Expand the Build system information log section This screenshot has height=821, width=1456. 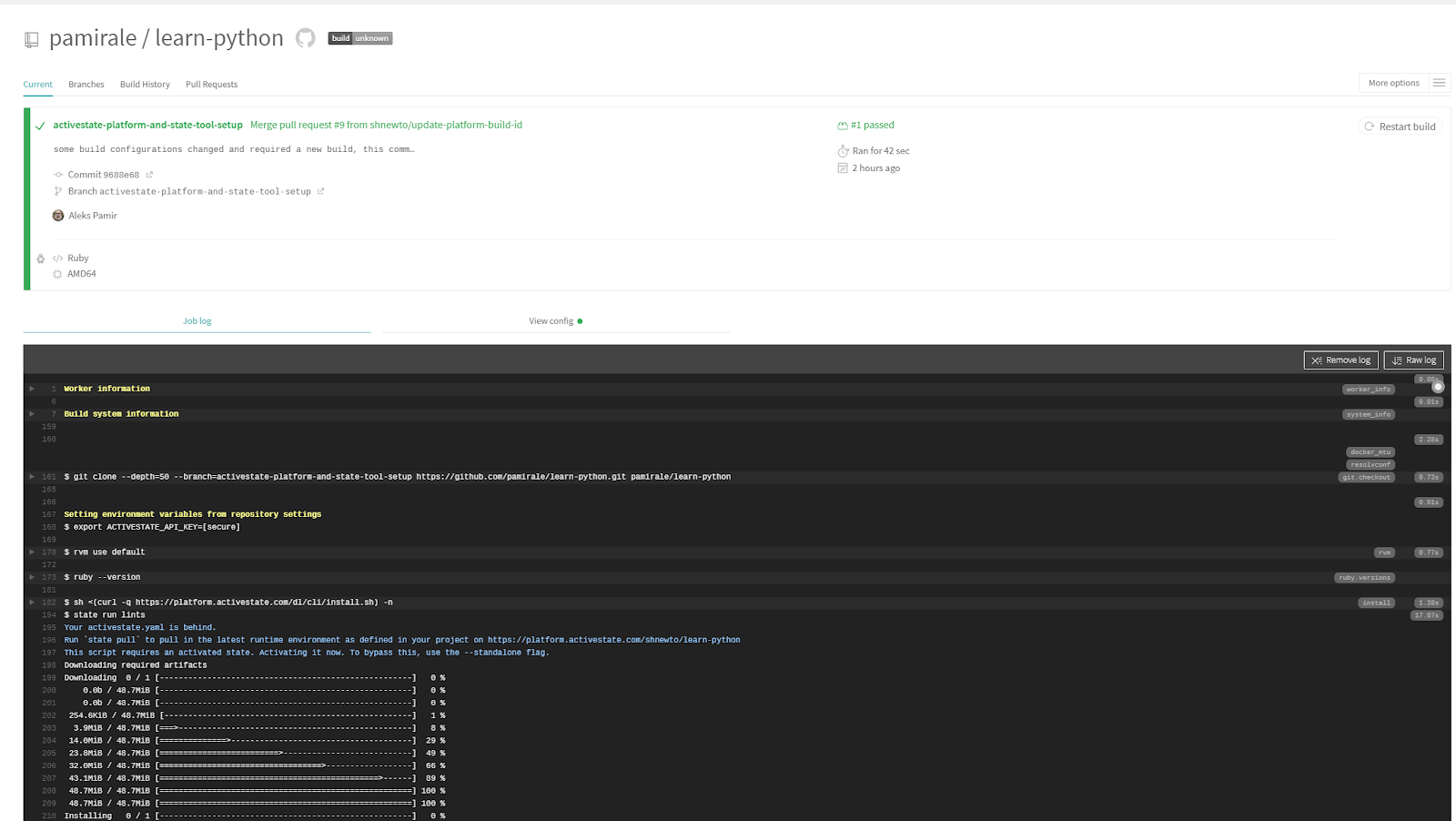click(32, 413)
